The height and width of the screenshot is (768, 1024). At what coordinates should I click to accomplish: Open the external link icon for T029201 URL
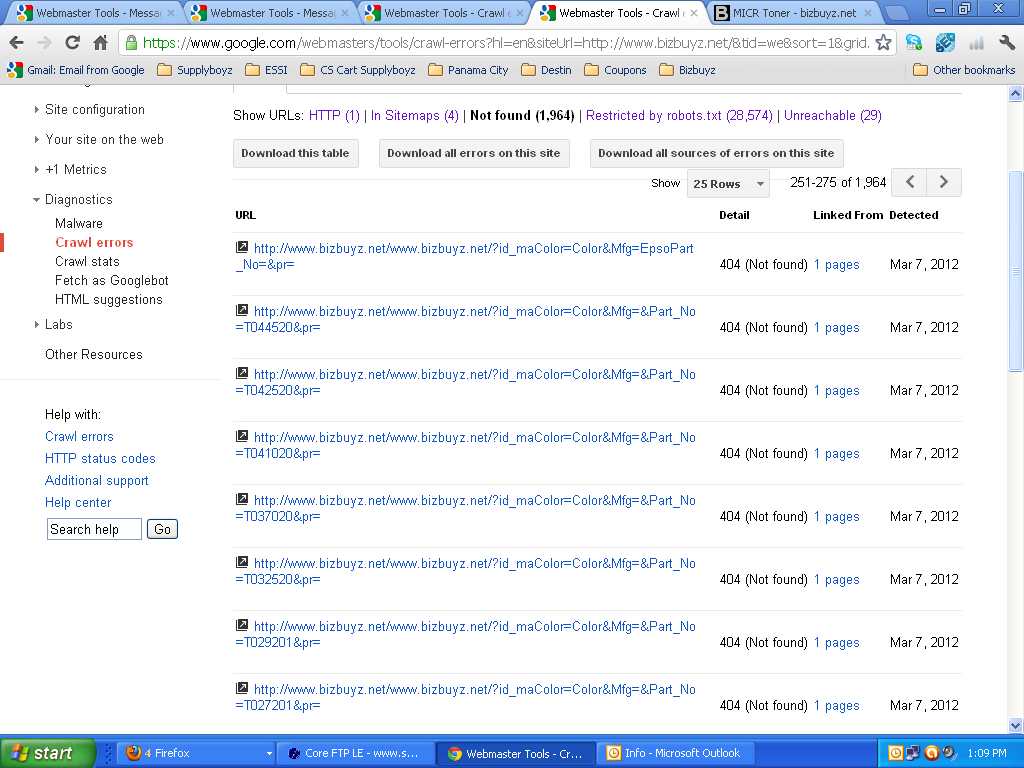coord(242,625)
